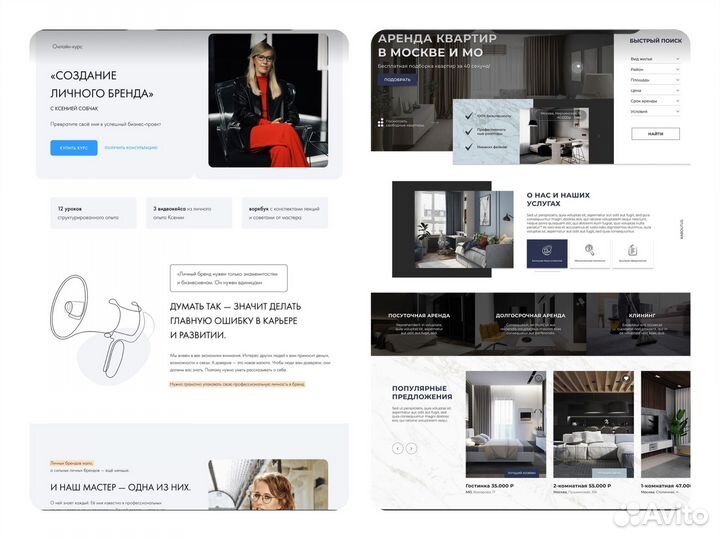
Task: Open the 'Получить консультацию' link
Action: tap(131, 148)
